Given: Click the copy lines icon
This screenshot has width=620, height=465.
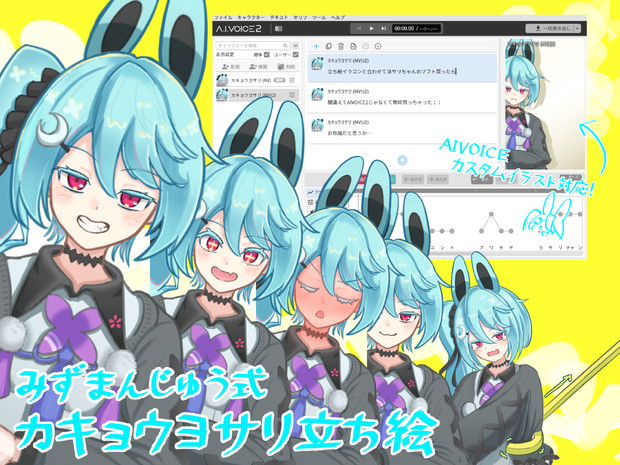Looking at the screenshot, I should [329, 46].
